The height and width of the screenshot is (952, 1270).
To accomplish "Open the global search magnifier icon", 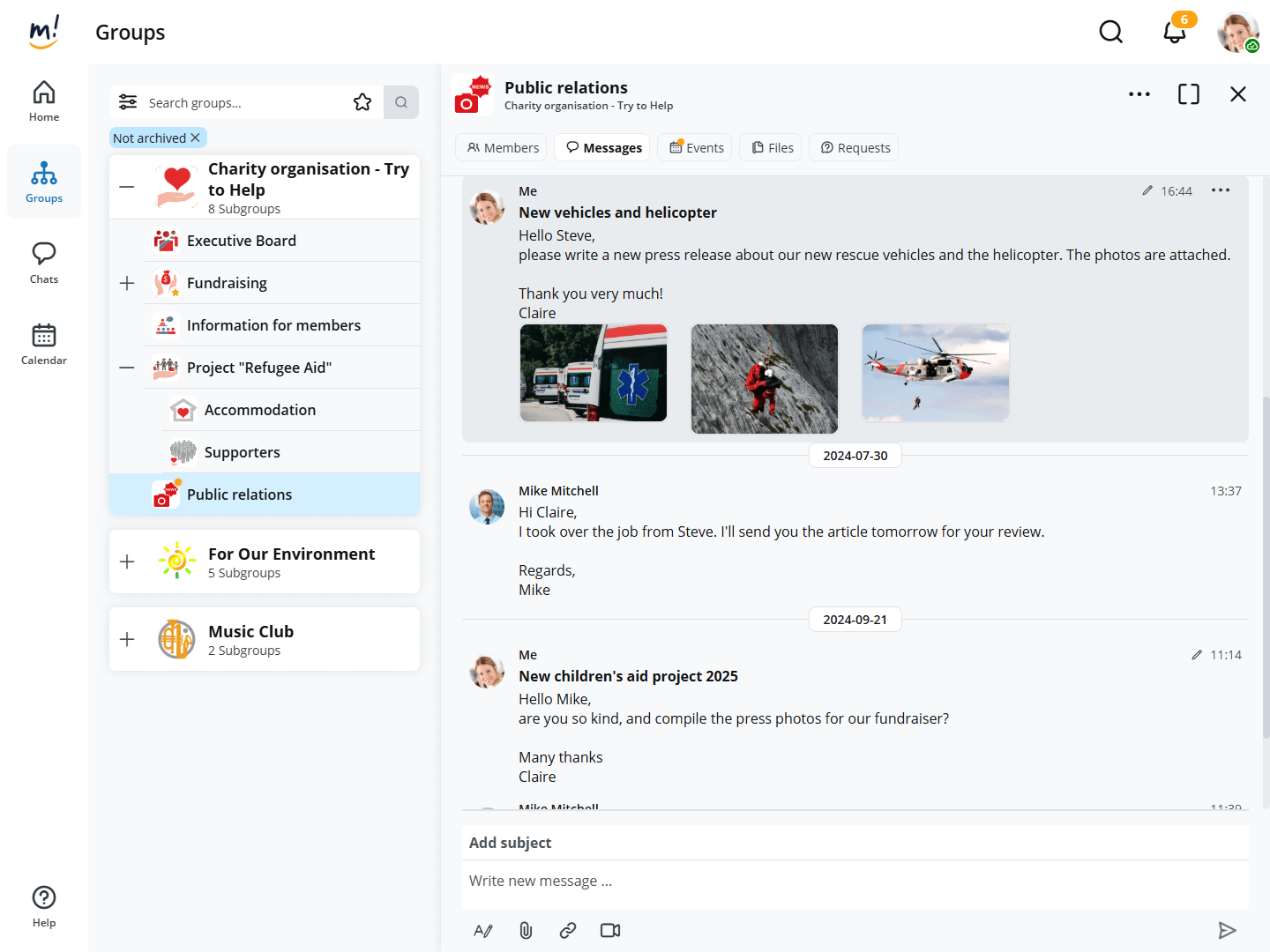I will click(x=1110, y=33).
